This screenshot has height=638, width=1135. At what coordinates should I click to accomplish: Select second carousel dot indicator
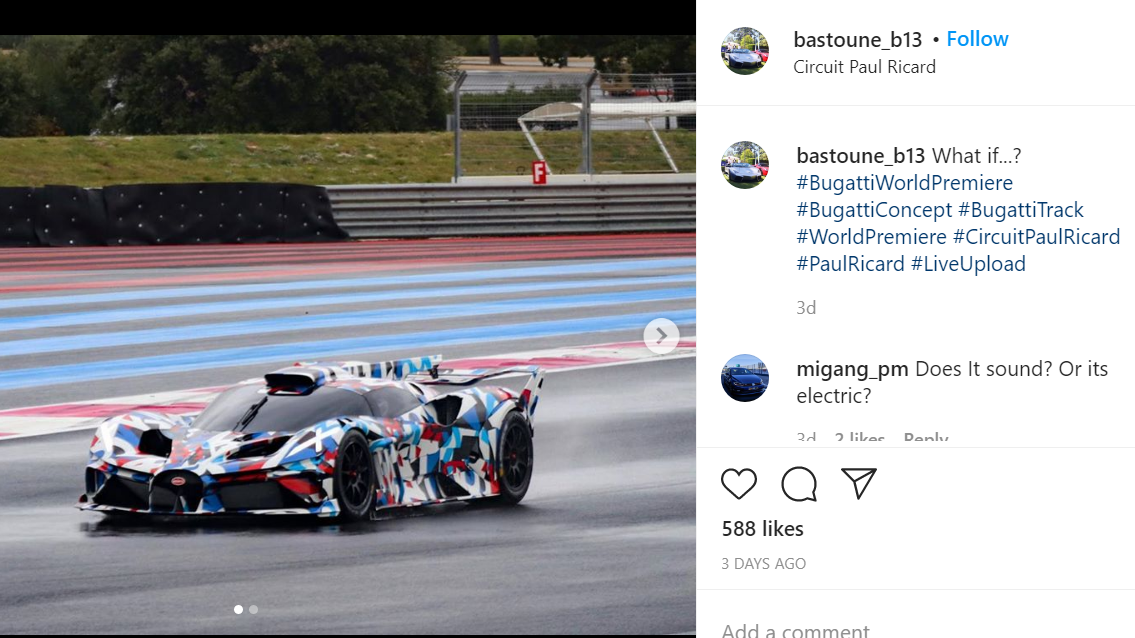[x=253, y=610]
